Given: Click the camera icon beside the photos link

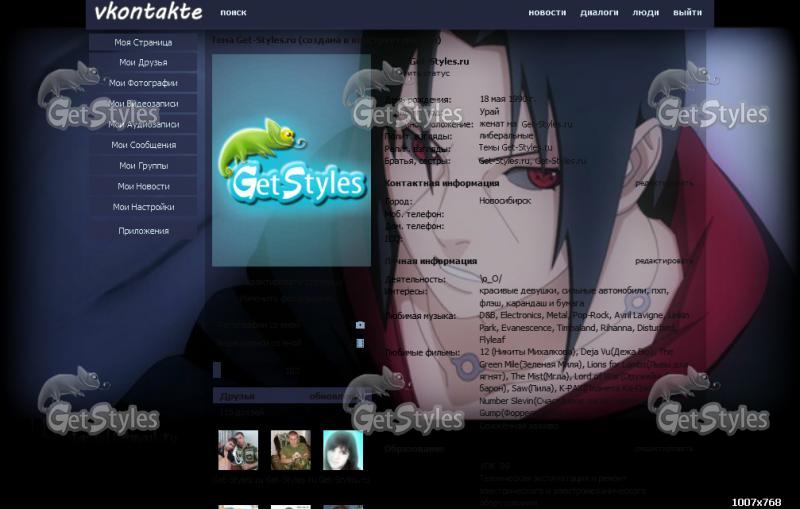Looking at the screenshot, I should tap(360, 325).
